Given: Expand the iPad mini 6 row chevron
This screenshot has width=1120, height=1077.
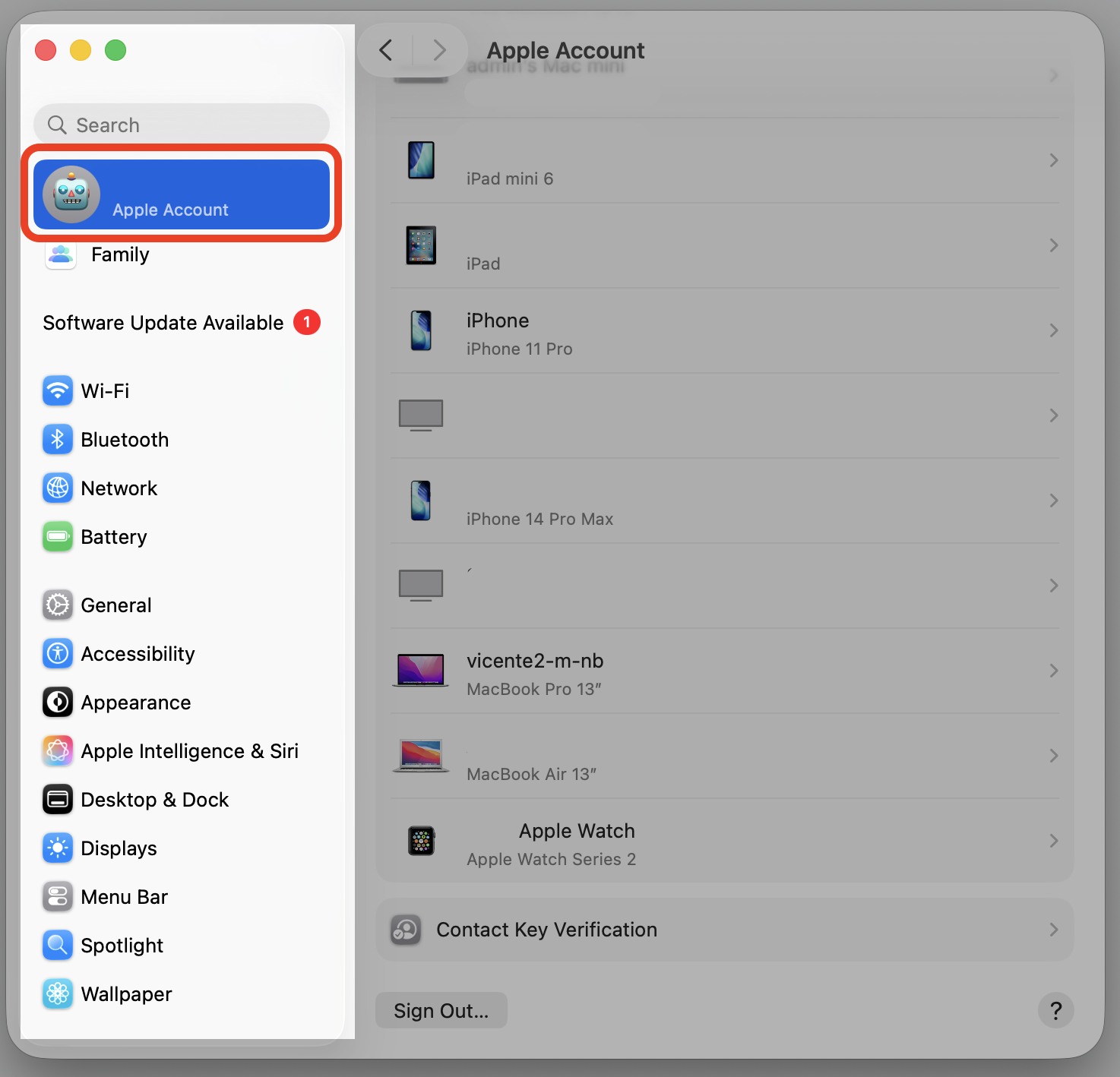Looking at the screenshot, I should pyautogui.click(x=1054, y=160).
